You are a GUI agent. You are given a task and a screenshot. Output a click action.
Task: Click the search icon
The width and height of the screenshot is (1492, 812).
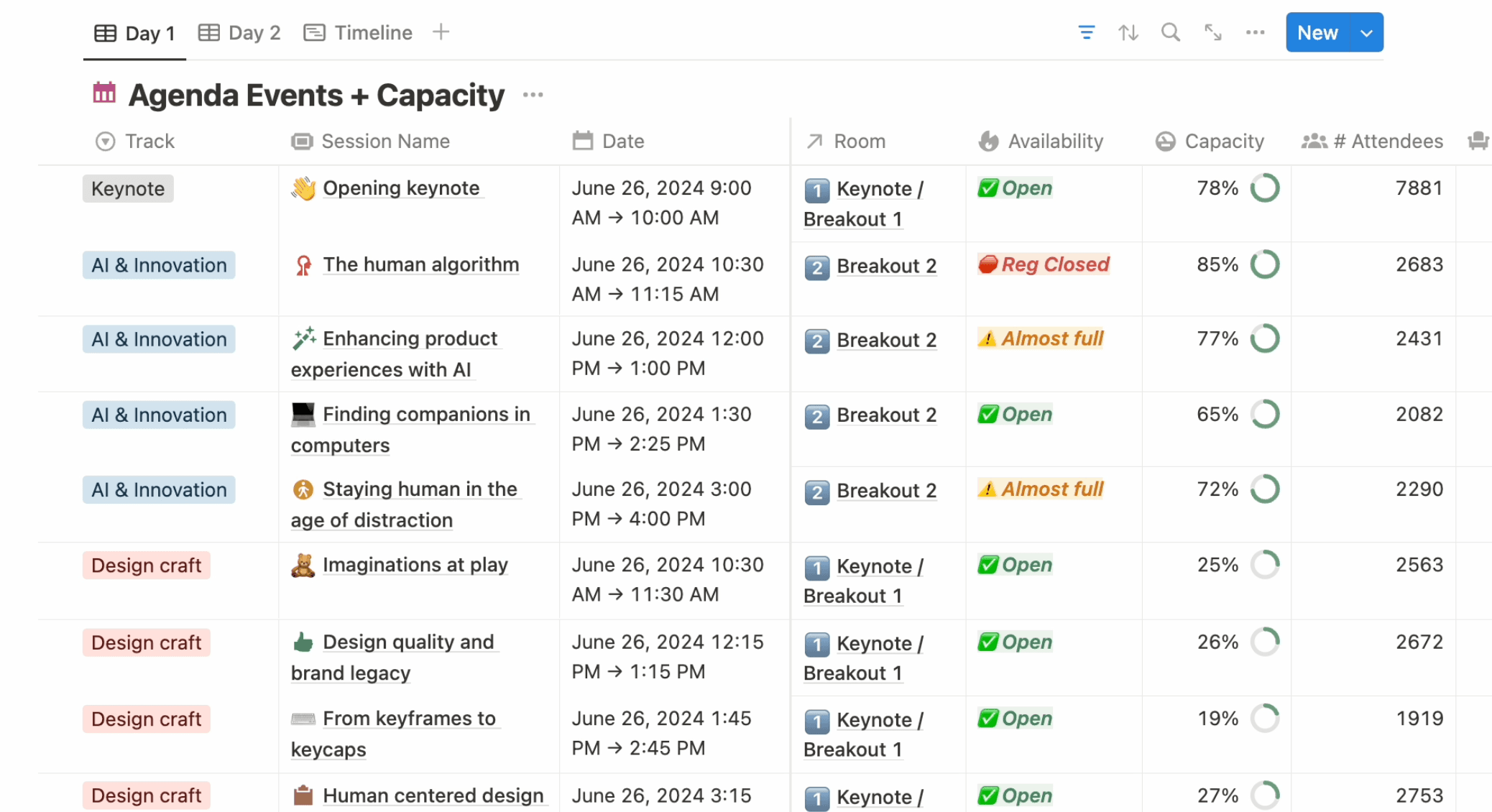pos(1170,32)
